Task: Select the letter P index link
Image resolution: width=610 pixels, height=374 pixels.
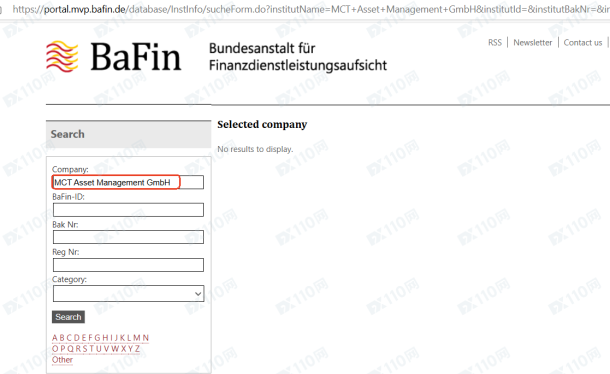Action: coord(63,349)
